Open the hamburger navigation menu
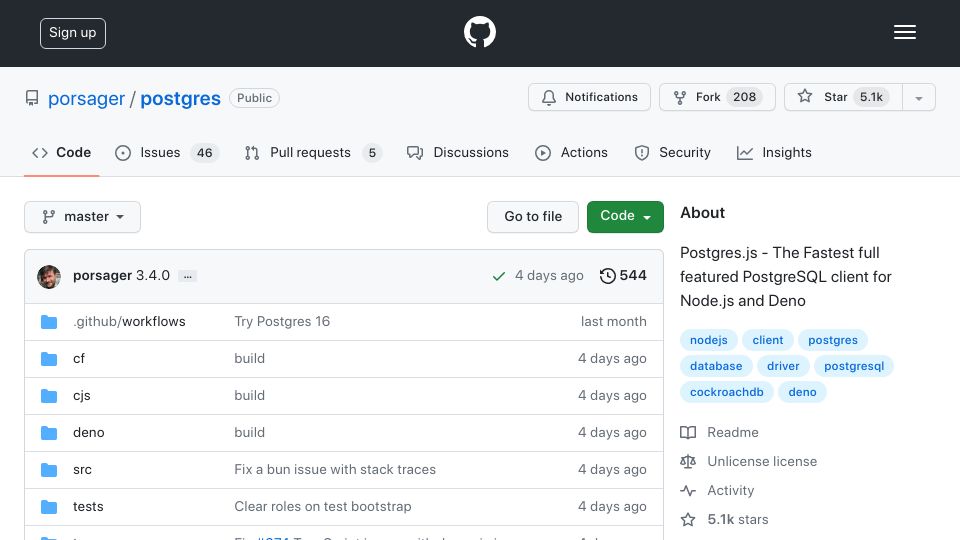Screen dimensions: 960x540 [904, 32]
